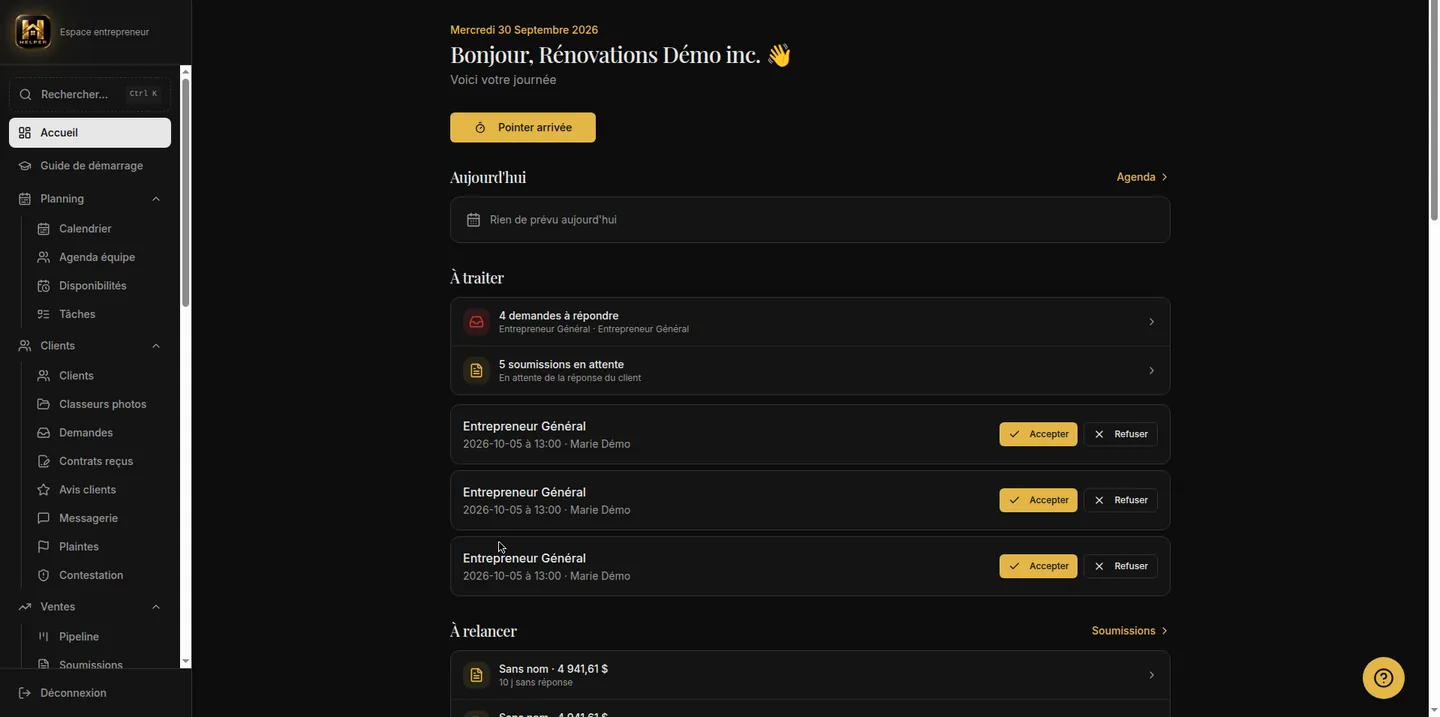Click the Agenda équipe people icon
The width and height of the screenshot is (1440, 717).
pos(43,257)
